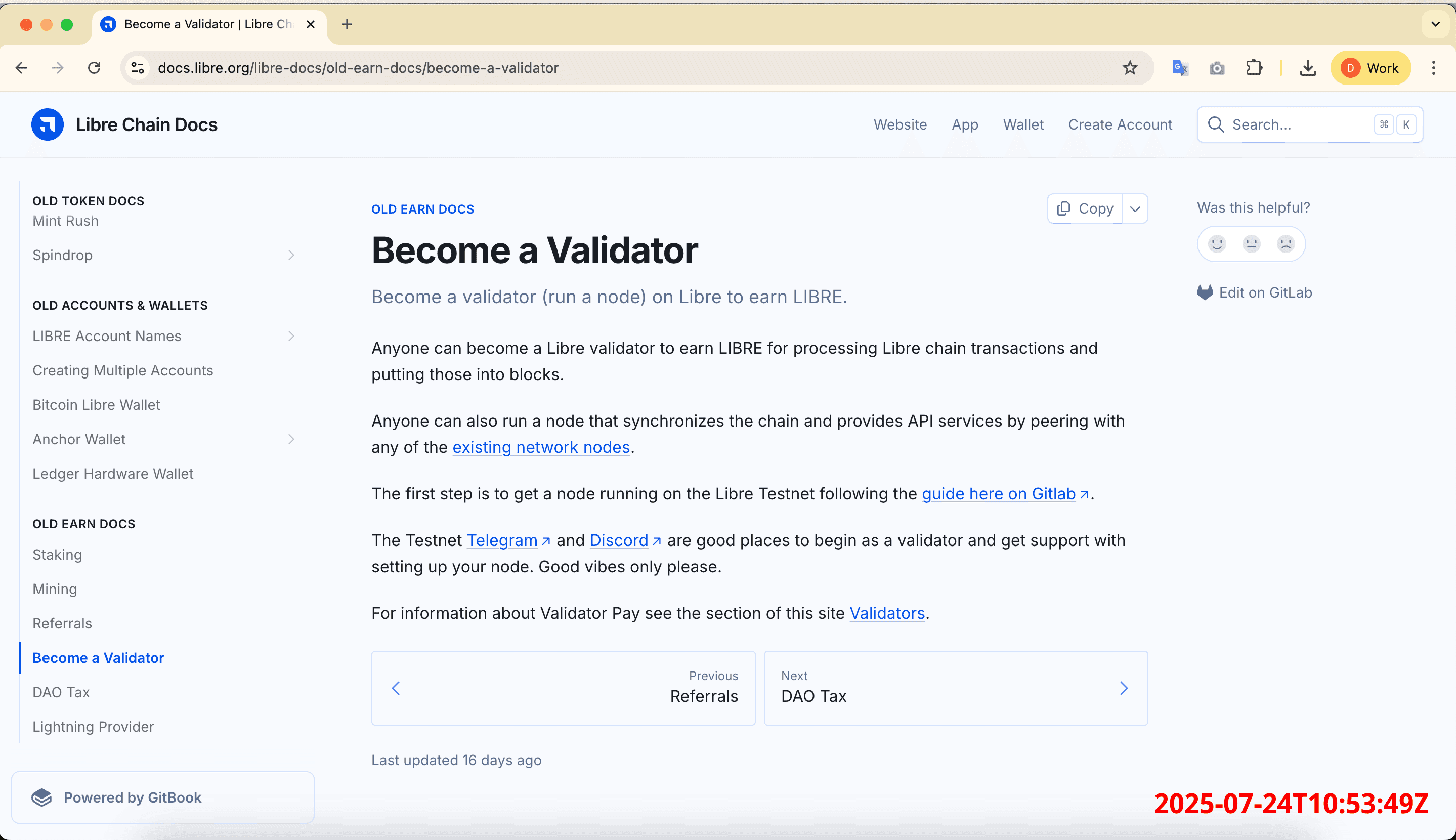The width and height of the screenshot is (1456, 840).
Task: Open the browser Extensions icon
Action: (1254, 67)
